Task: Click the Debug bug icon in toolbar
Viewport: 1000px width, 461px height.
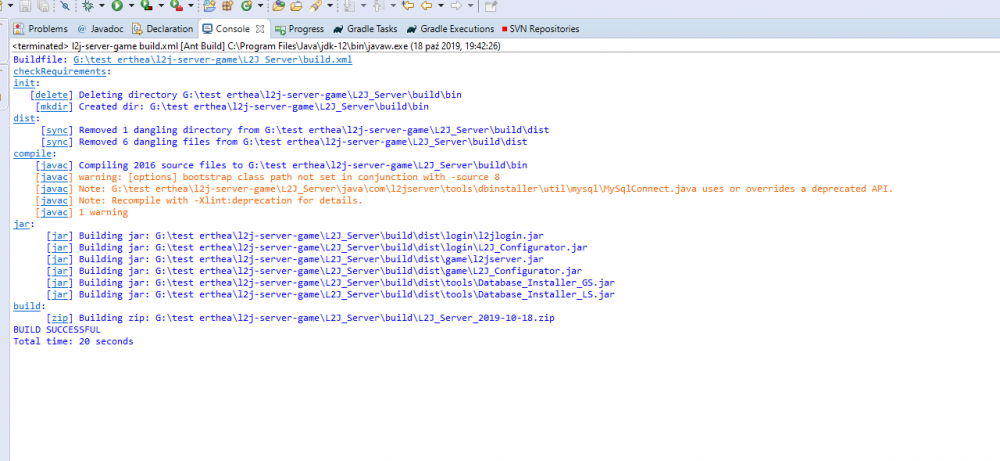Action: [x=88, y=6]
